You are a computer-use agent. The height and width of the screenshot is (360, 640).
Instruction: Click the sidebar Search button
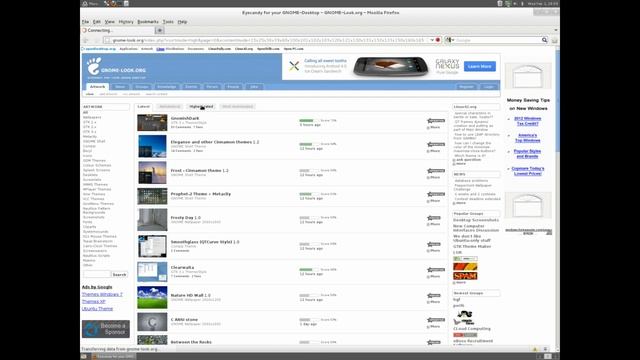(x=119, y=275)
